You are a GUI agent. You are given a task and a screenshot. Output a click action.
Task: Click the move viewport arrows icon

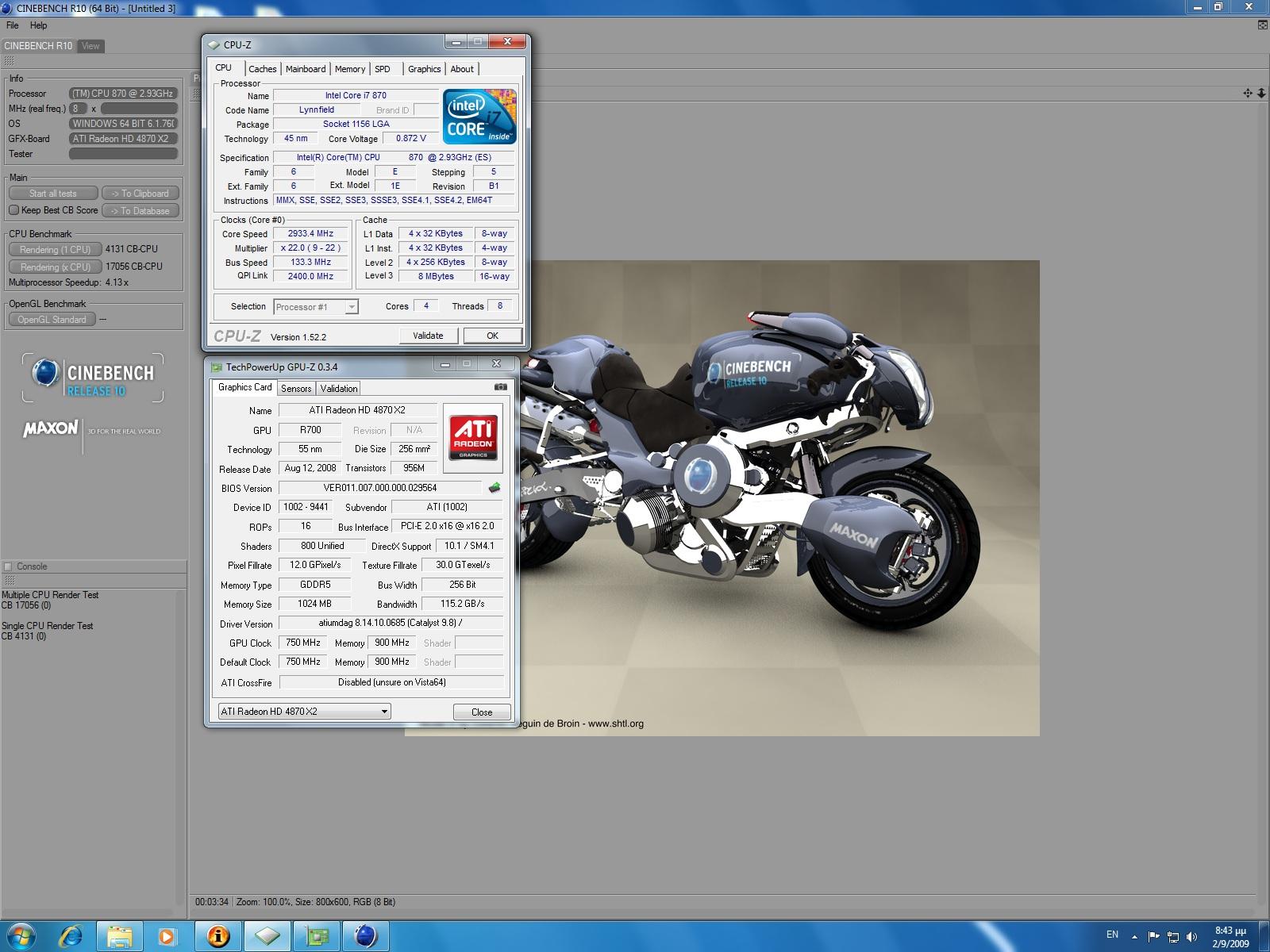click(x=1247, y=93)
